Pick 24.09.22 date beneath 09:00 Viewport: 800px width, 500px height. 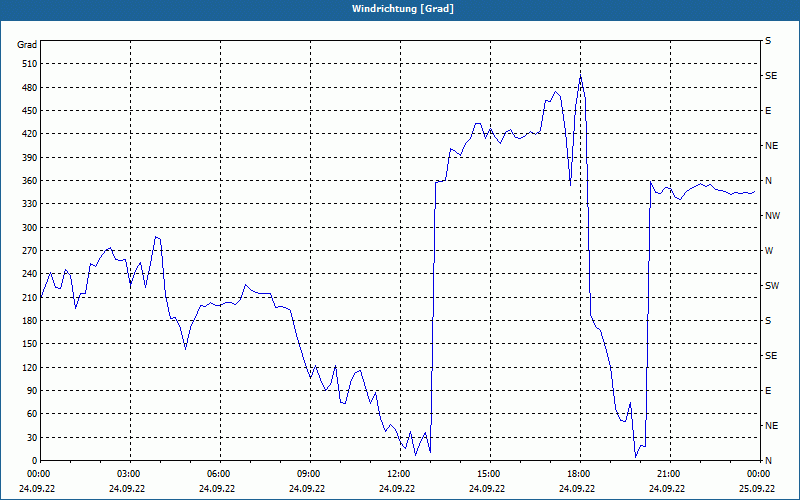(307, 489)
